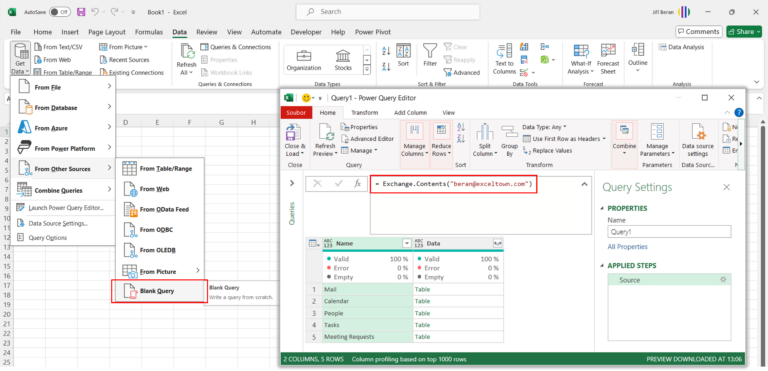Open Queries & Connections pane
This screenshot has width=768, height=371.
point(235,47)
